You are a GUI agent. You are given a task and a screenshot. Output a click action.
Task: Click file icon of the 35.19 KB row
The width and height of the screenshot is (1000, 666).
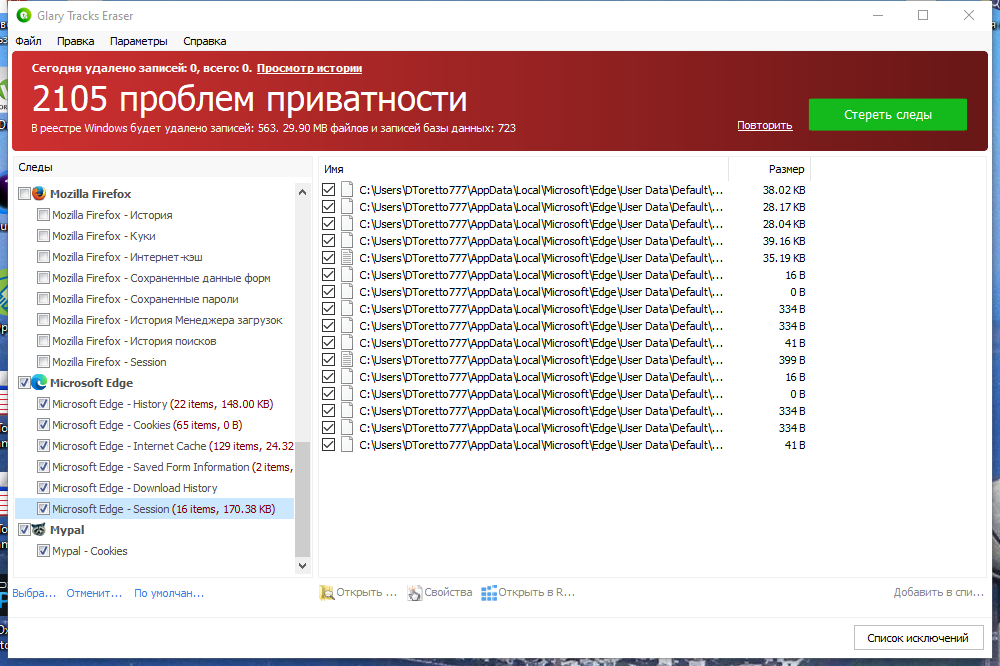tap(347, 258)
